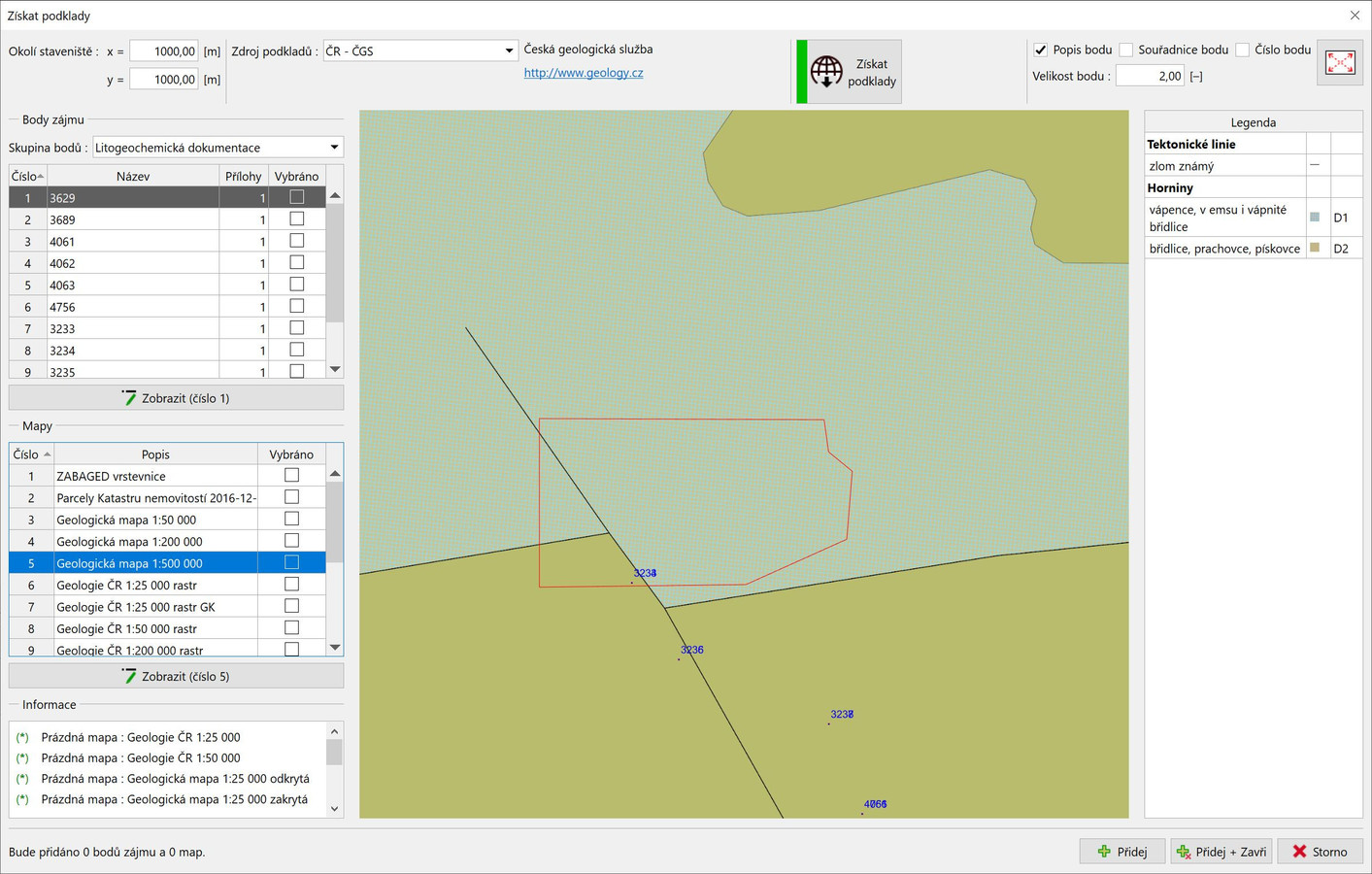Screen dimensions: 1372x874
Task: Click the red X Storno icon
Action: tap(1299, 852)
